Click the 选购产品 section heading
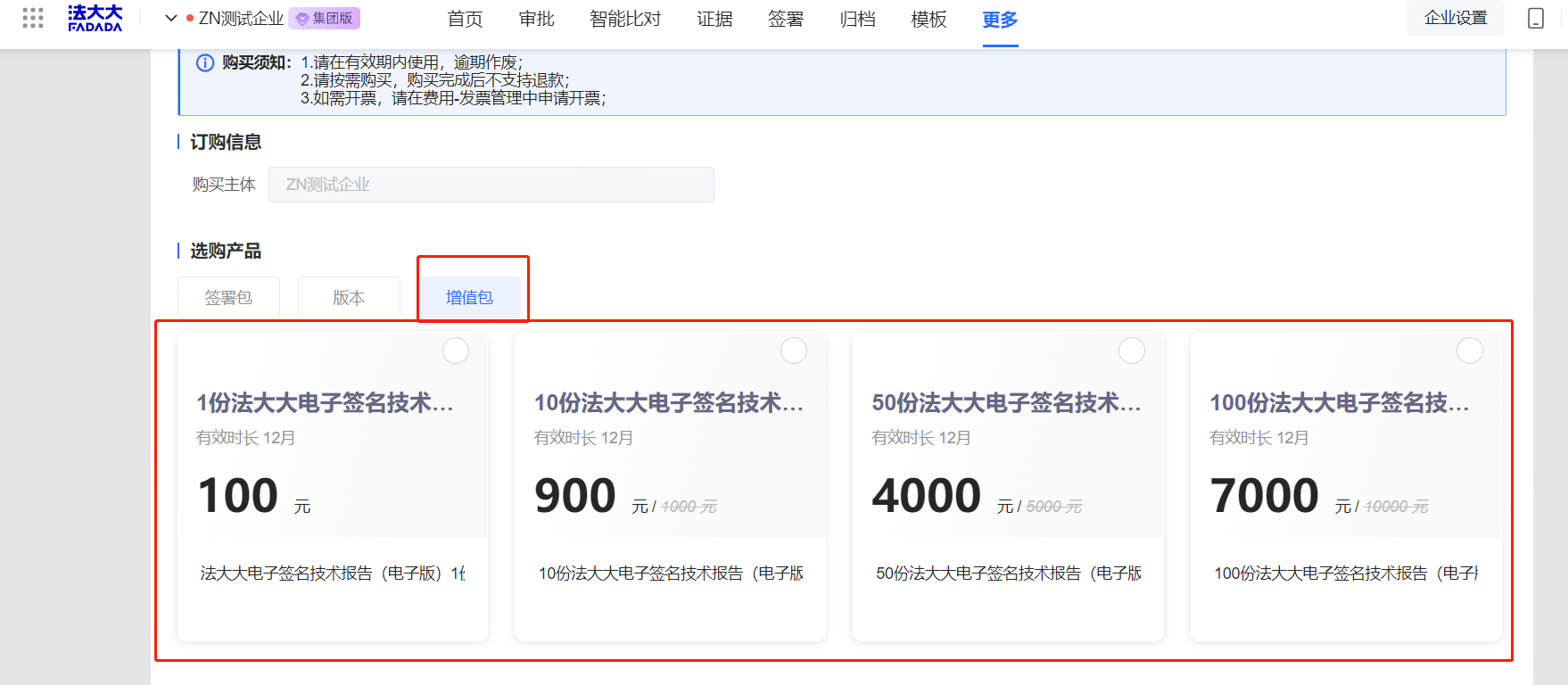 [226, 251]
